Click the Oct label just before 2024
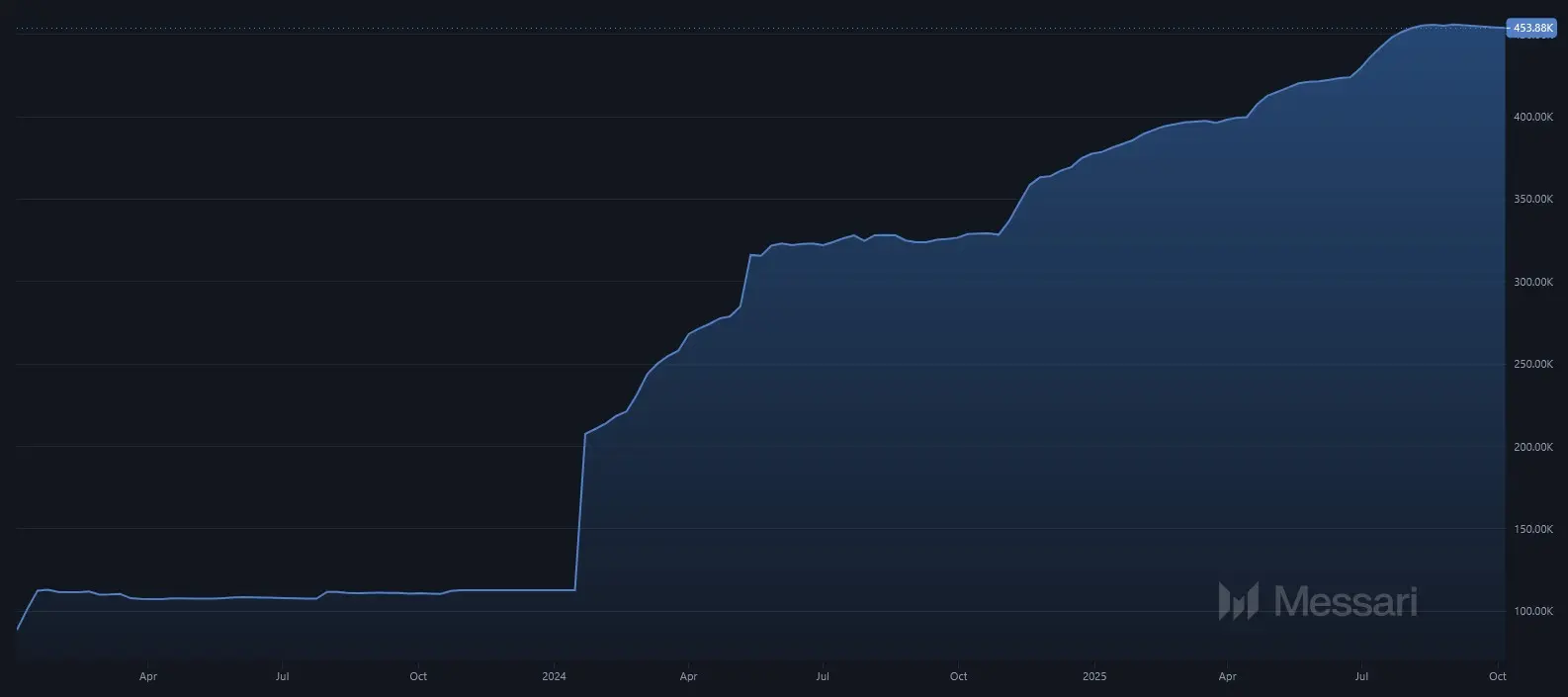Screen dimensions: 1568x697 [x=418, y=677]
